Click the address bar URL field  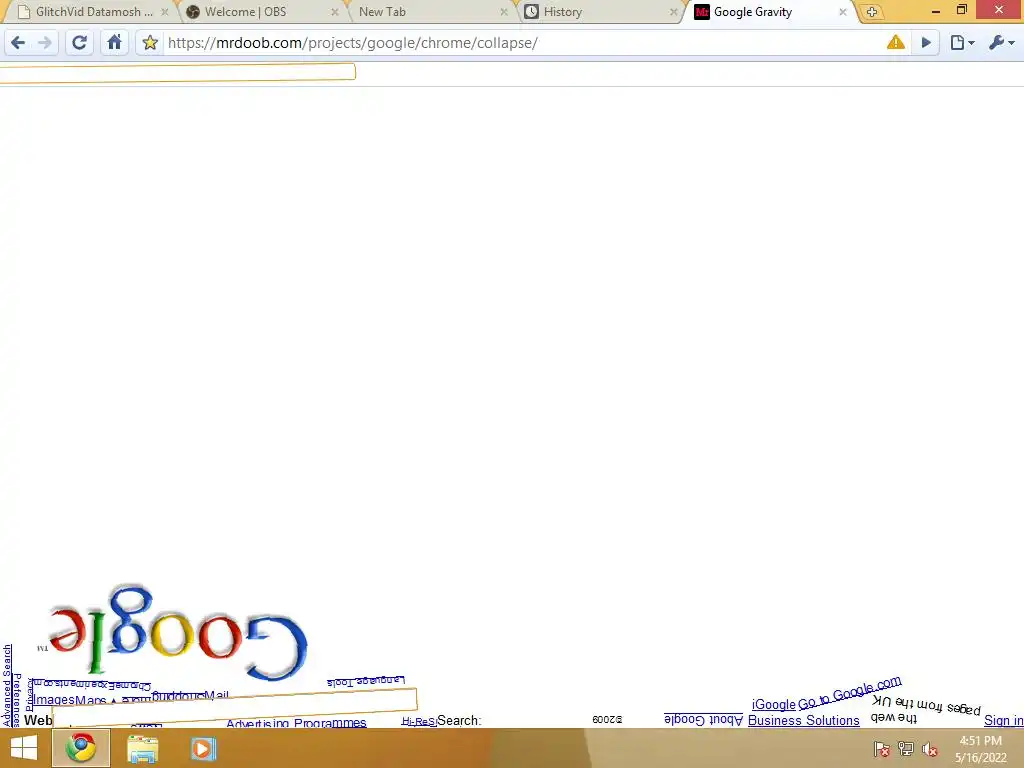(x=522, y=43)
